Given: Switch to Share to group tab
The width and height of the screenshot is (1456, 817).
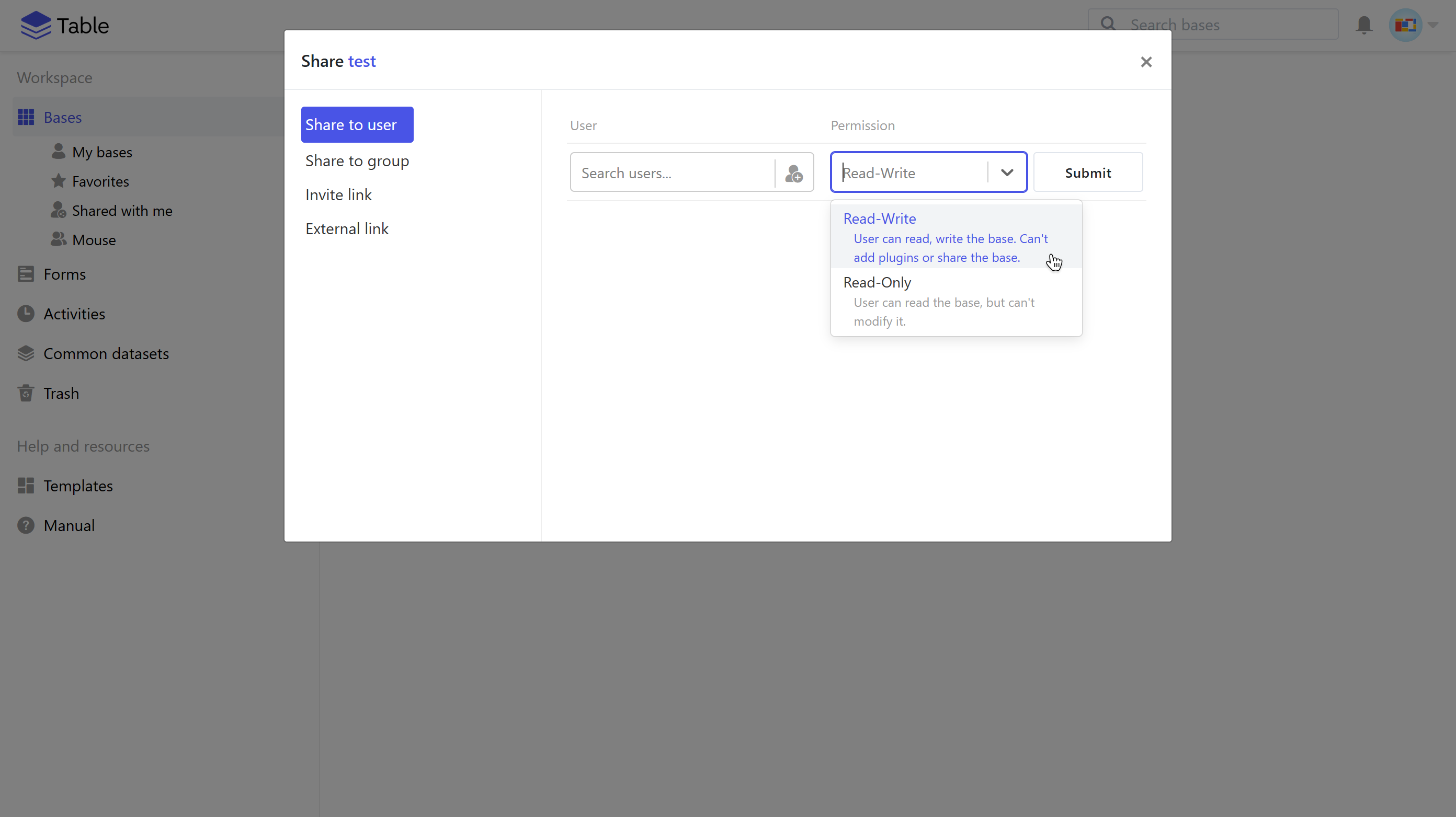Looking at the screenshot, I should point(357,161).
